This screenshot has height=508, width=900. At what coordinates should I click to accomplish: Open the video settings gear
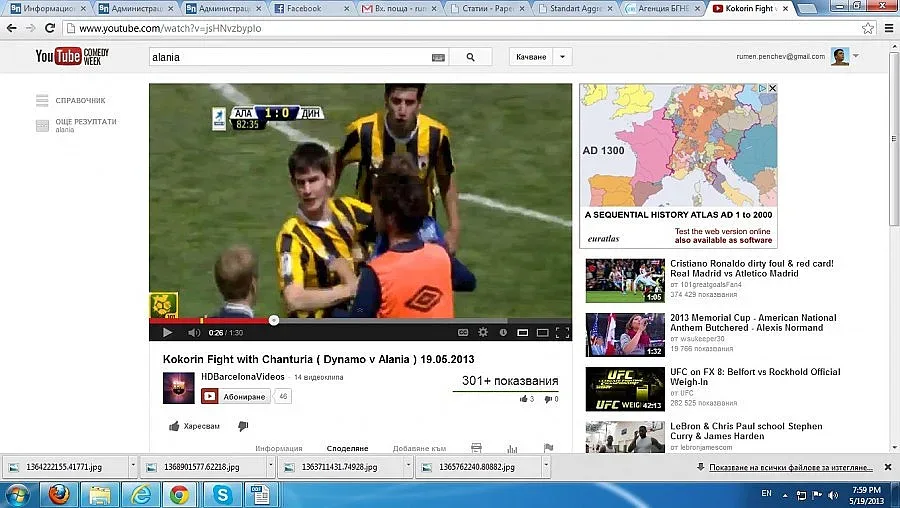(x=483, y=333)
